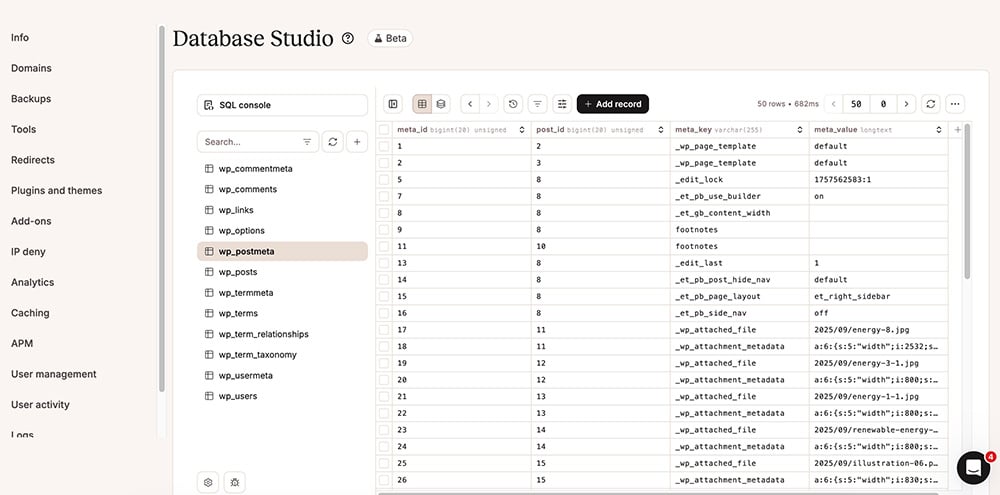
Task: Click the wp_users table icon
Action: [209, 396]
